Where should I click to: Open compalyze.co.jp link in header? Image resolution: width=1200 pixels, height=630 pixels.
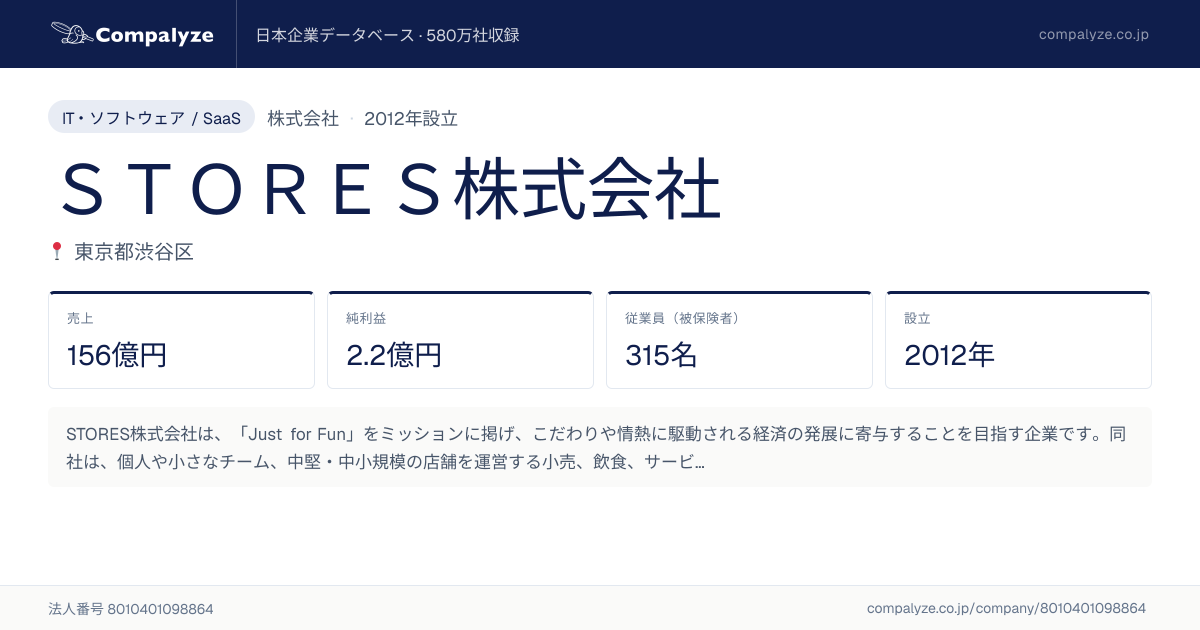pos(1094,34)
